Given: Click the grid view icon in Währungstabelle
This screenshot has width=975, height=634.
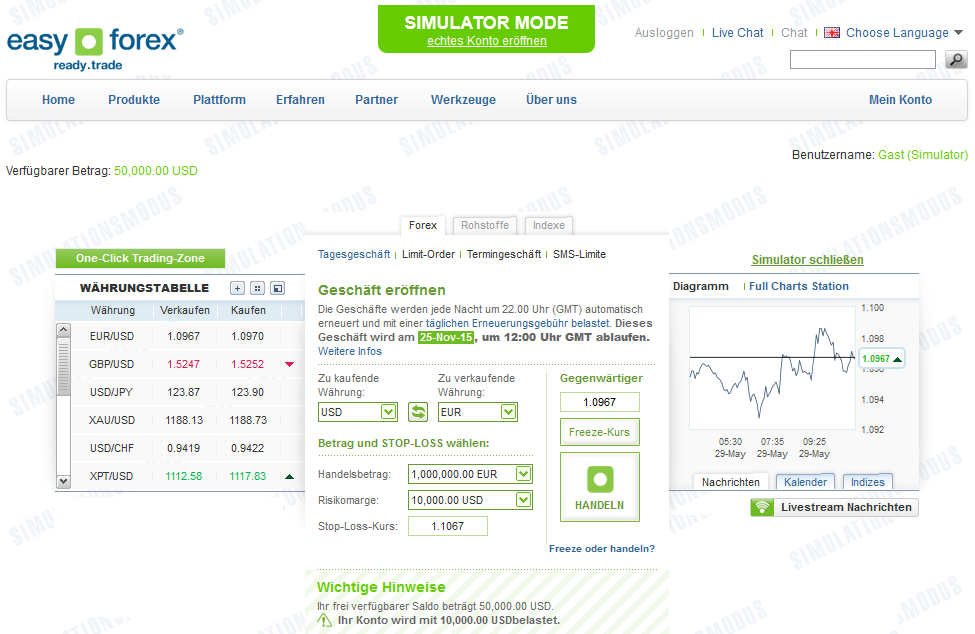Looking at the screenshot, I should point(257,288).
